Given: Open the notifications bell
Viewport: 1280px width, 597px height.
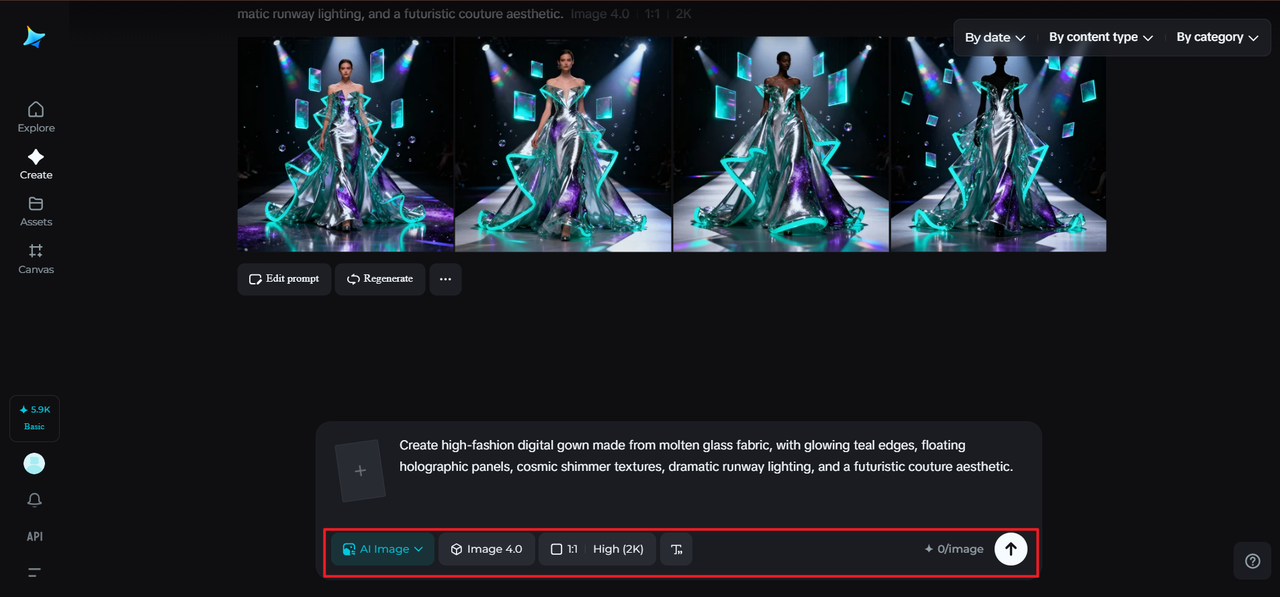Looking at the screenshot, I should [x=35, y=500].
